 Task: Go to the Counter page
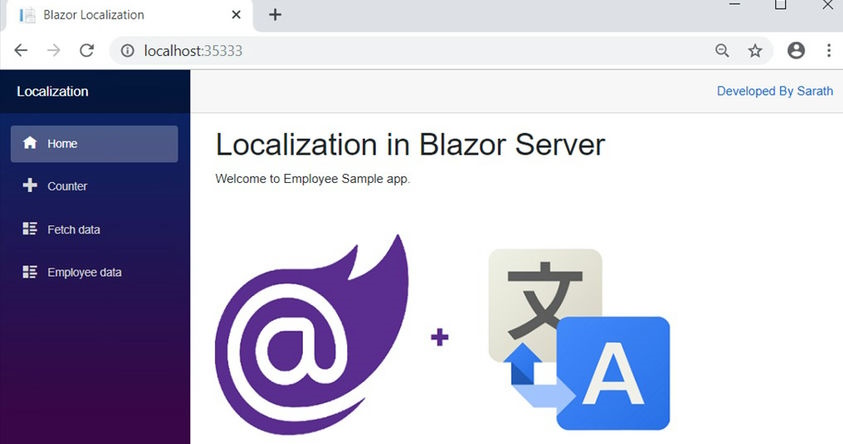click(x=94, y=186)
